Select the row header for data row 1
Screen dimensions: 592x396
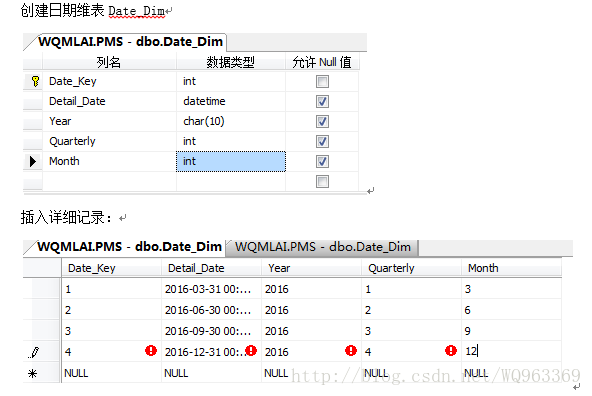click(42, 289)
